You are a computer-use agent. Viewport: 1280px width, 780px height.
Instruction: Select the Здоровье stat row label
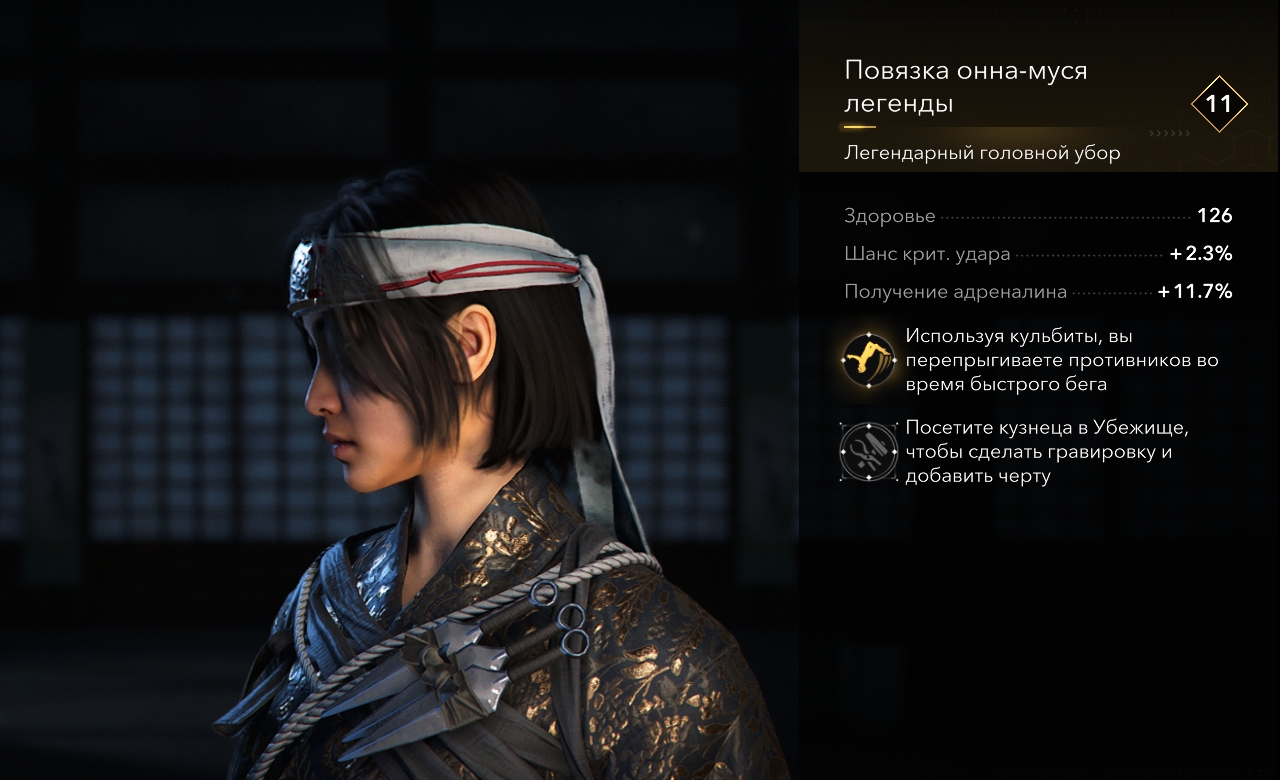tap(890, 216)
